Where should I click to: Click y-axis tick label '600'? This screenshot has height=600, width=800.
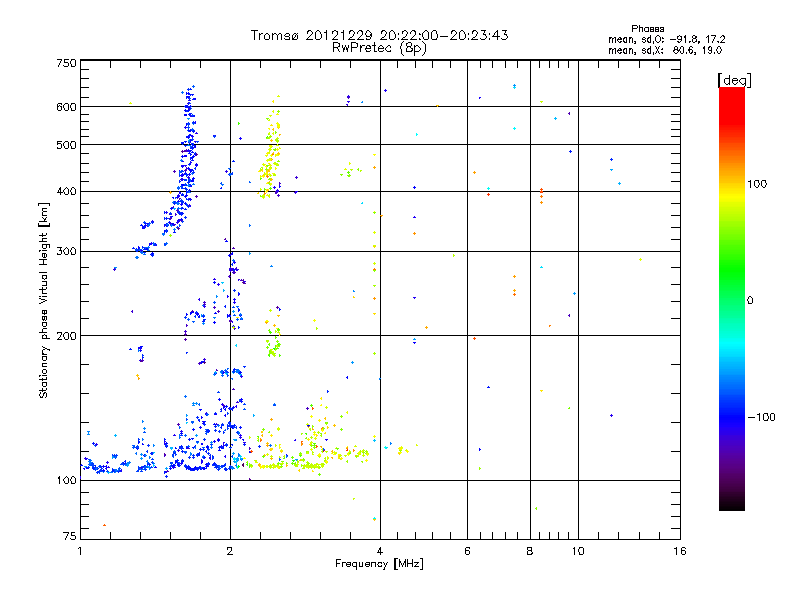coord(67,107)
